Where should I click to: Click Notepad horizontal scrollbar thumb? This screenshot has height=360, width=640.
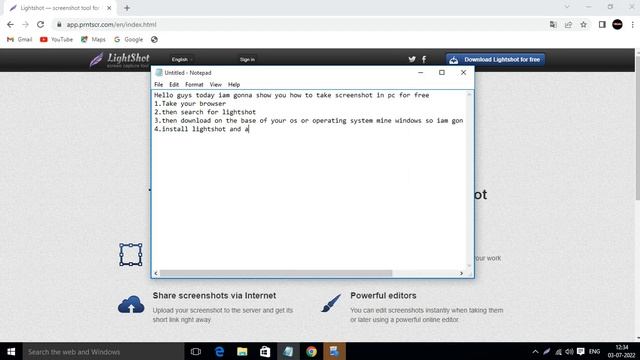(276, 273)
